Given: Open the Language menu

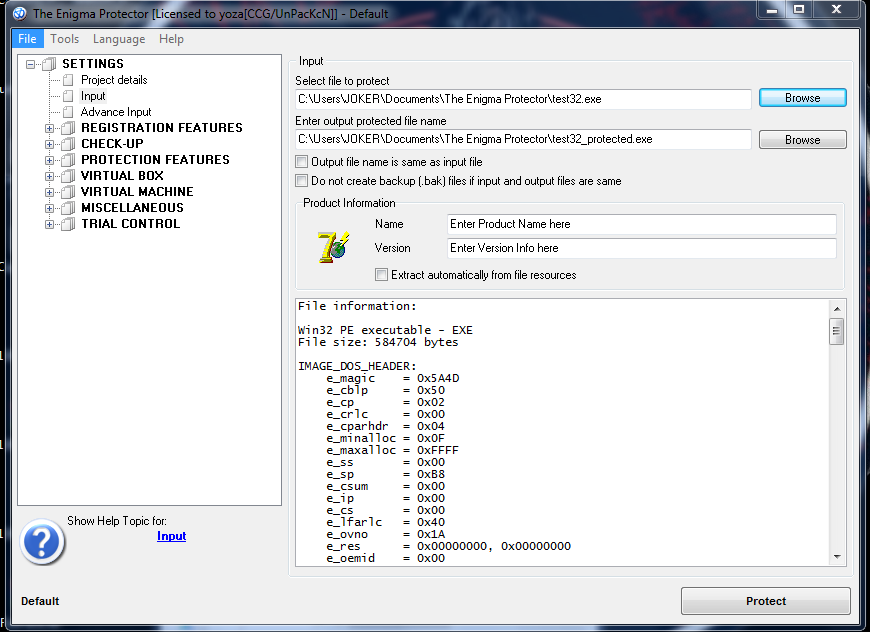Looking at the screenshot, I should point(119,39).
